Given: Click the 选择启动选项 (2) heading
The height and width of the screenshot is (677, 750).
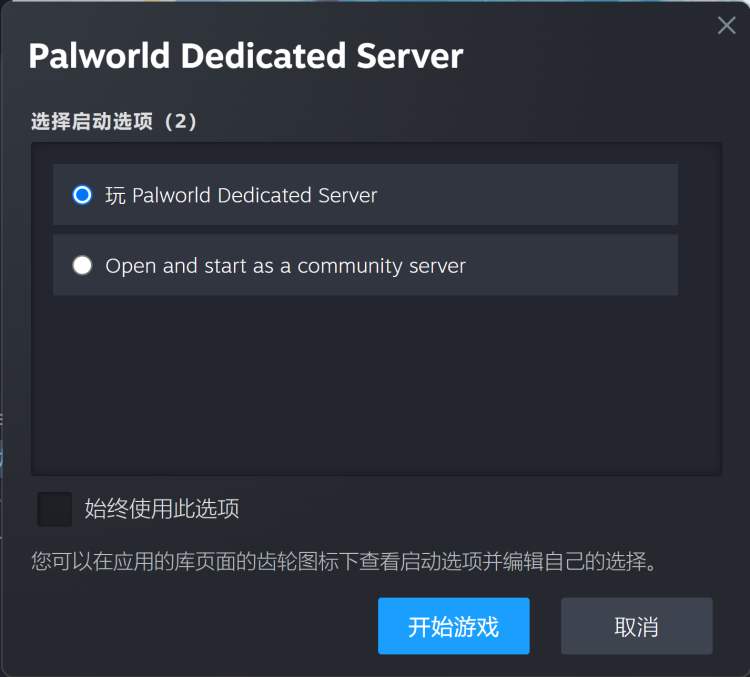Looking at the screenshot, I should (x=114, y=121).
